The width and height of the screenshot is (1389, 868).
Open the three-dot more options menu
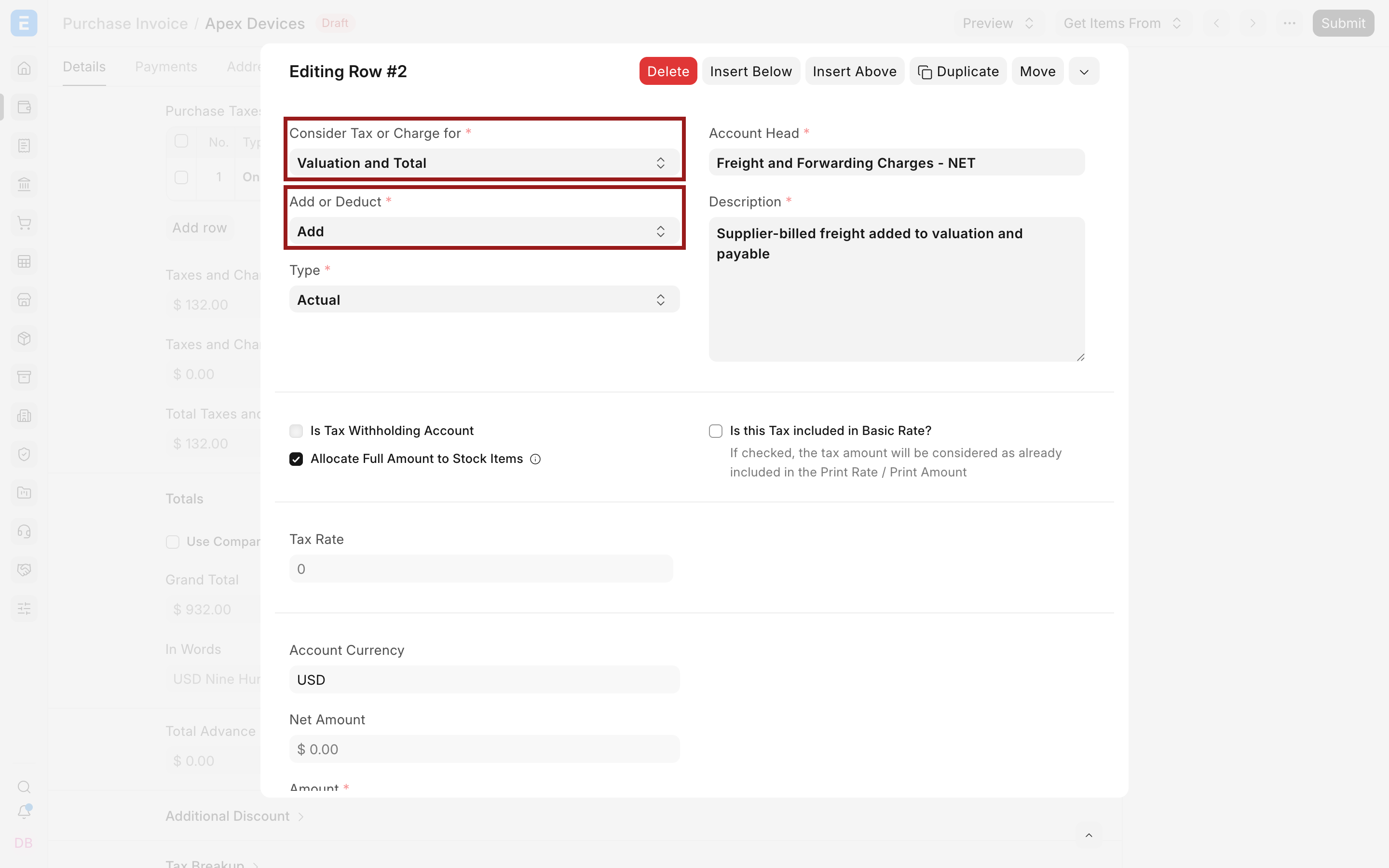(x=1290, y=23)
